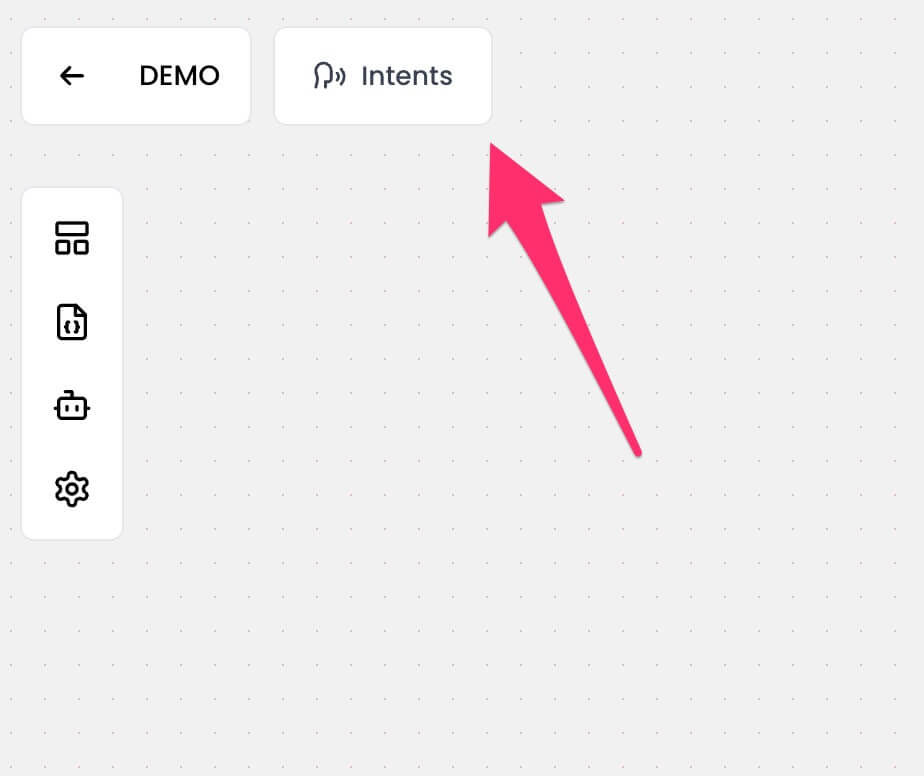Open settings via the gear icon
Viewport: 924px width, 776px height.
point(72,489)
